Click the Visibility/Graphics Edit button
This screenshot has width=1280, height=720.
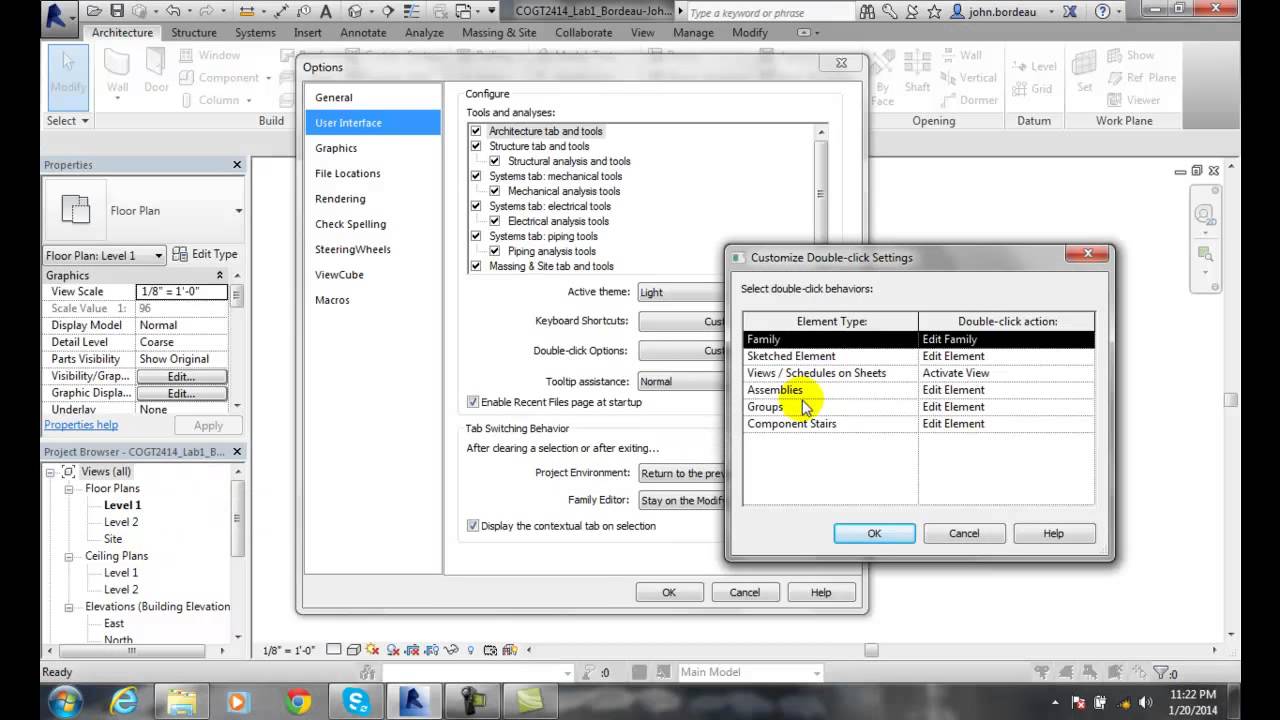tap(181, 376)
